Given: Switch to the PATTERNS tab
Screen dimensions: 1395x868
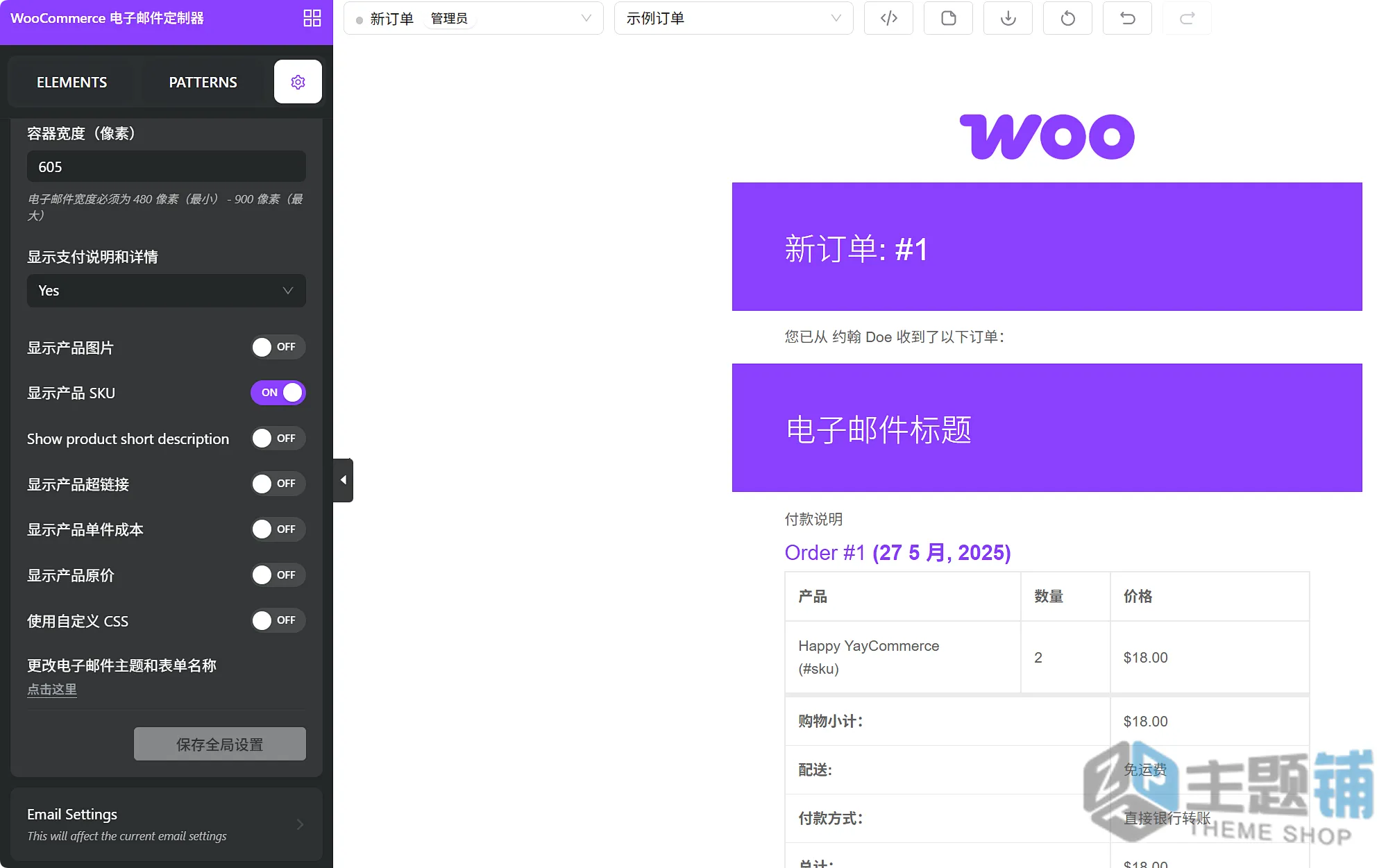Looking at the screenshot, I should [203, 82].
